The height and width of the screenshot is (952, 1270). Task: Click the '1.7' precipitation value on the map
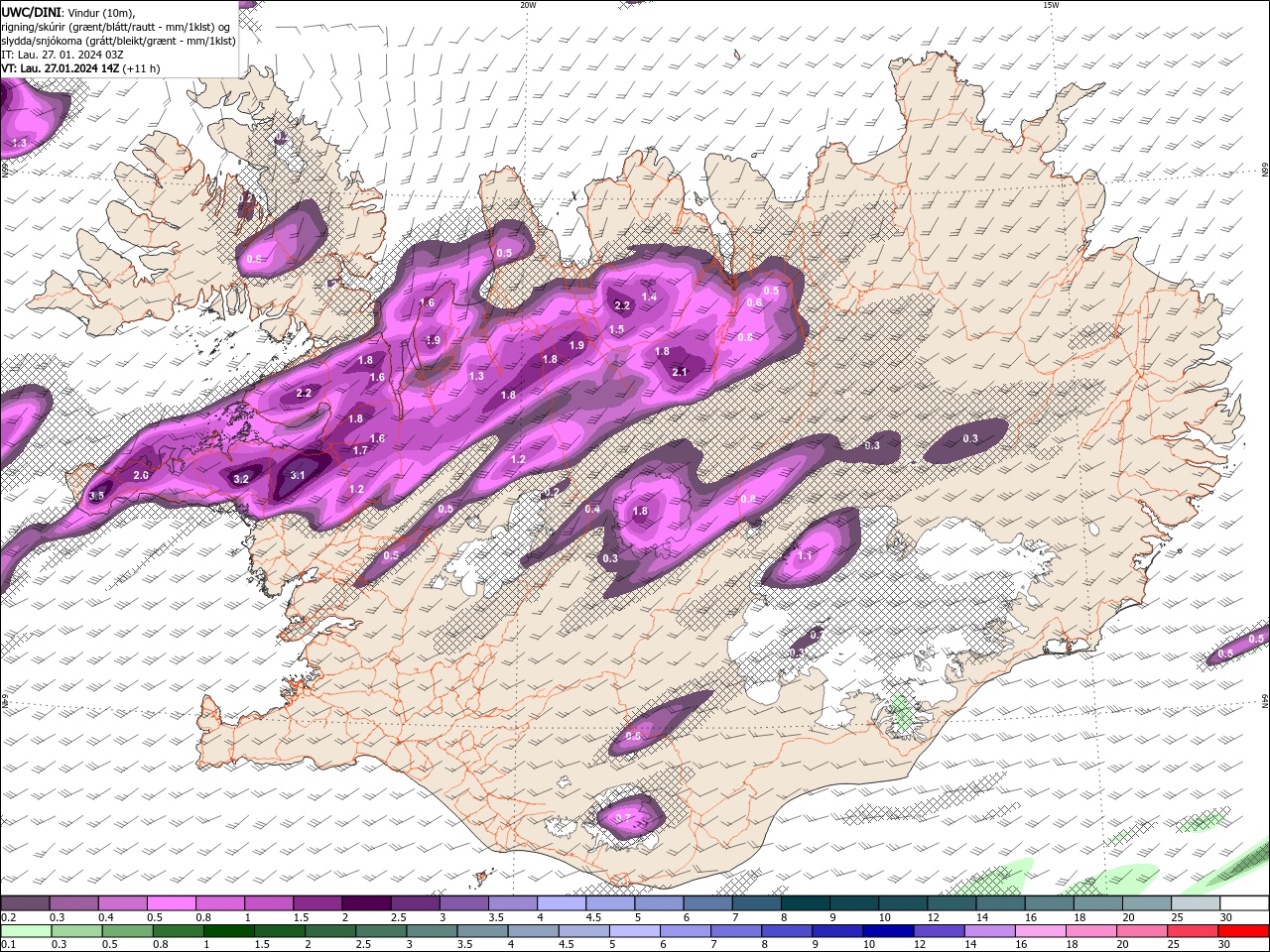click(360, 450)
